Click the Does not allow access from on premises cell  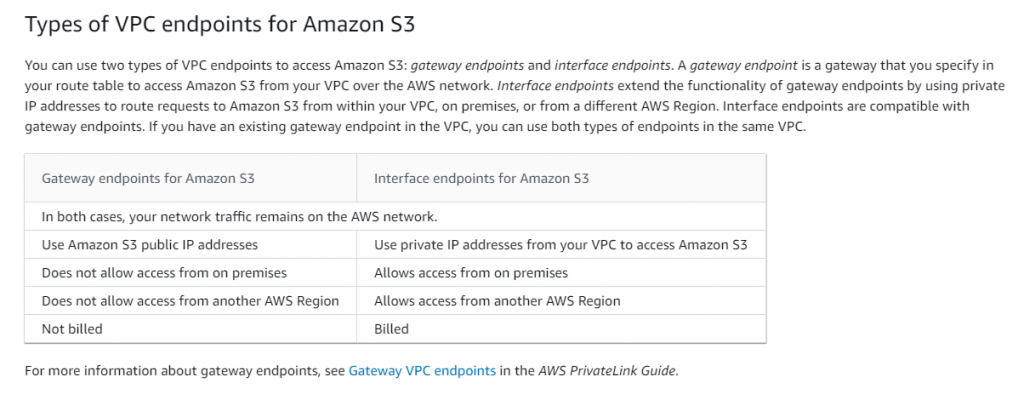pyautogui.click(x=191, y=273)
